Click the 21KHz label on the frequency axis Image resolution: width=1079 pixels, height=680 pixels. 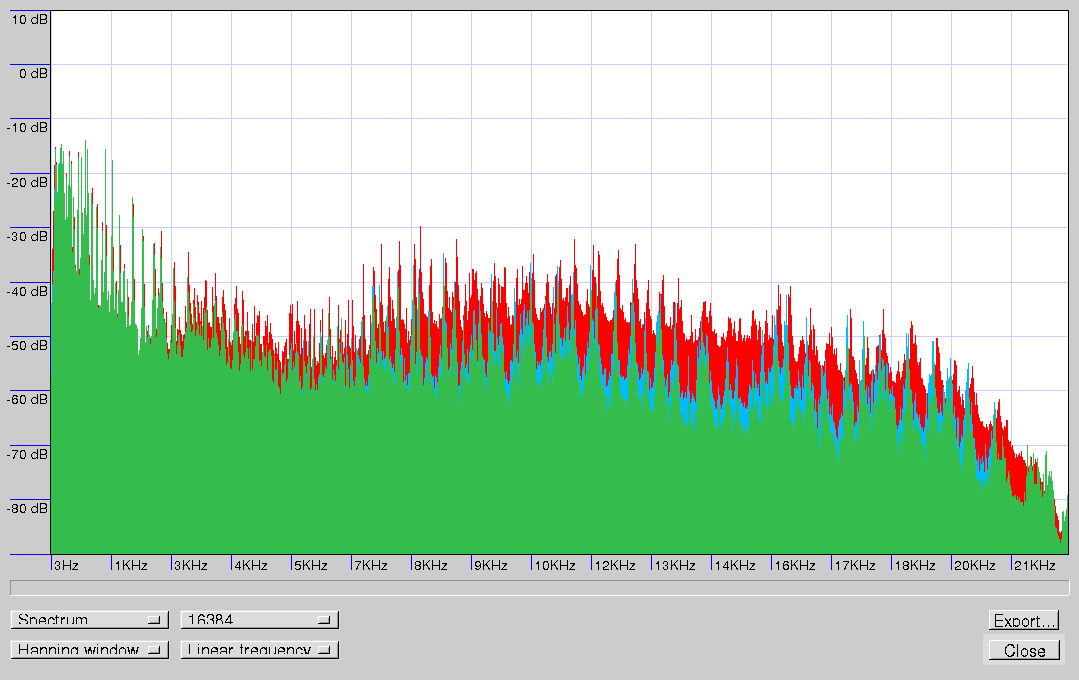coord(1035,565)
